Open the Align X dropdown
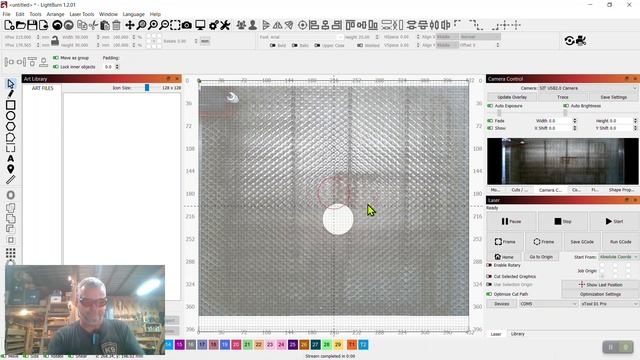This screenshot has width=640, height=360. [447, 37]
